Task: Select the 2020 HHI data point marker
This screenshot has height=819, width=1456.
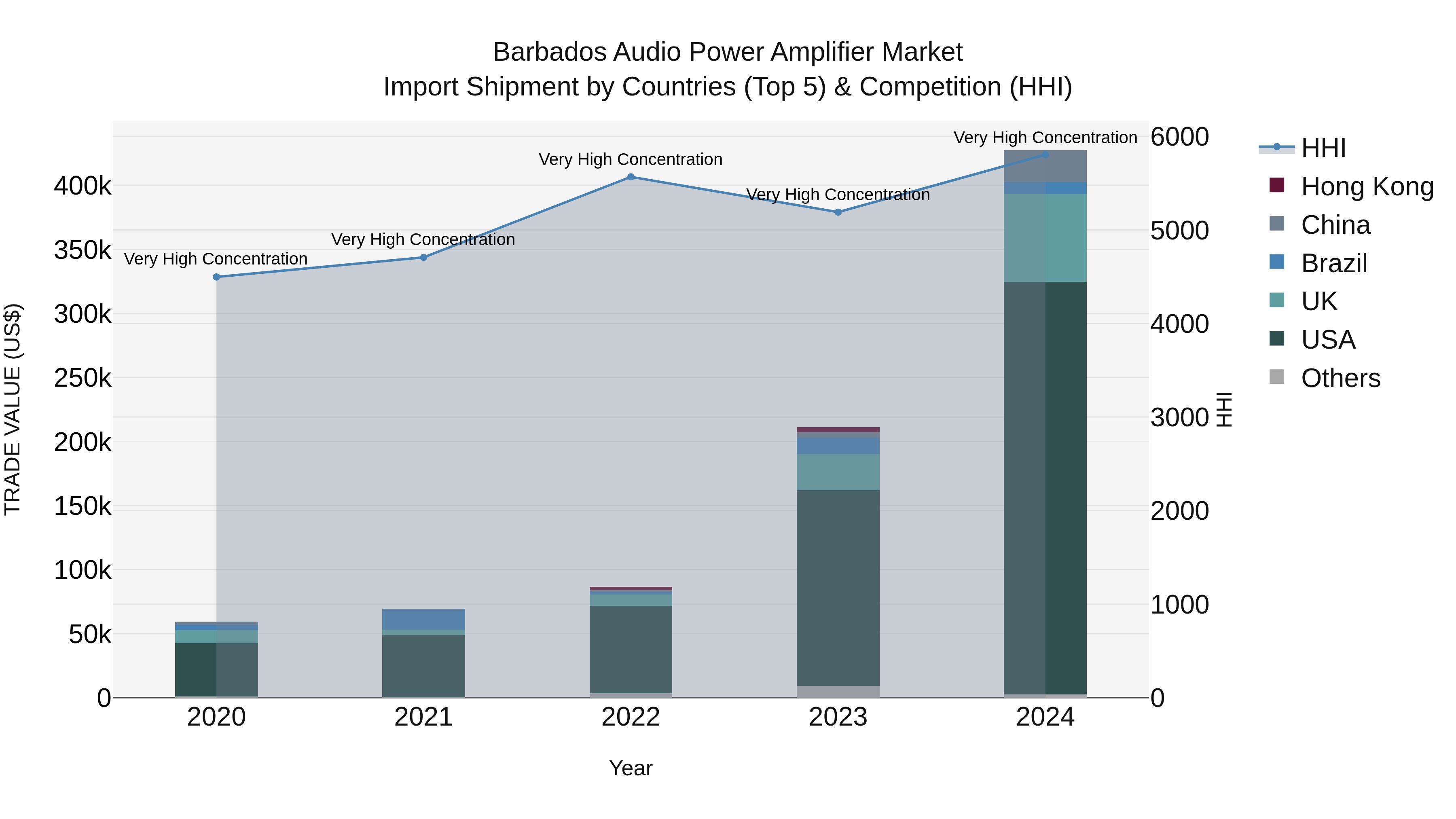Action: click(x=216, y=277)
